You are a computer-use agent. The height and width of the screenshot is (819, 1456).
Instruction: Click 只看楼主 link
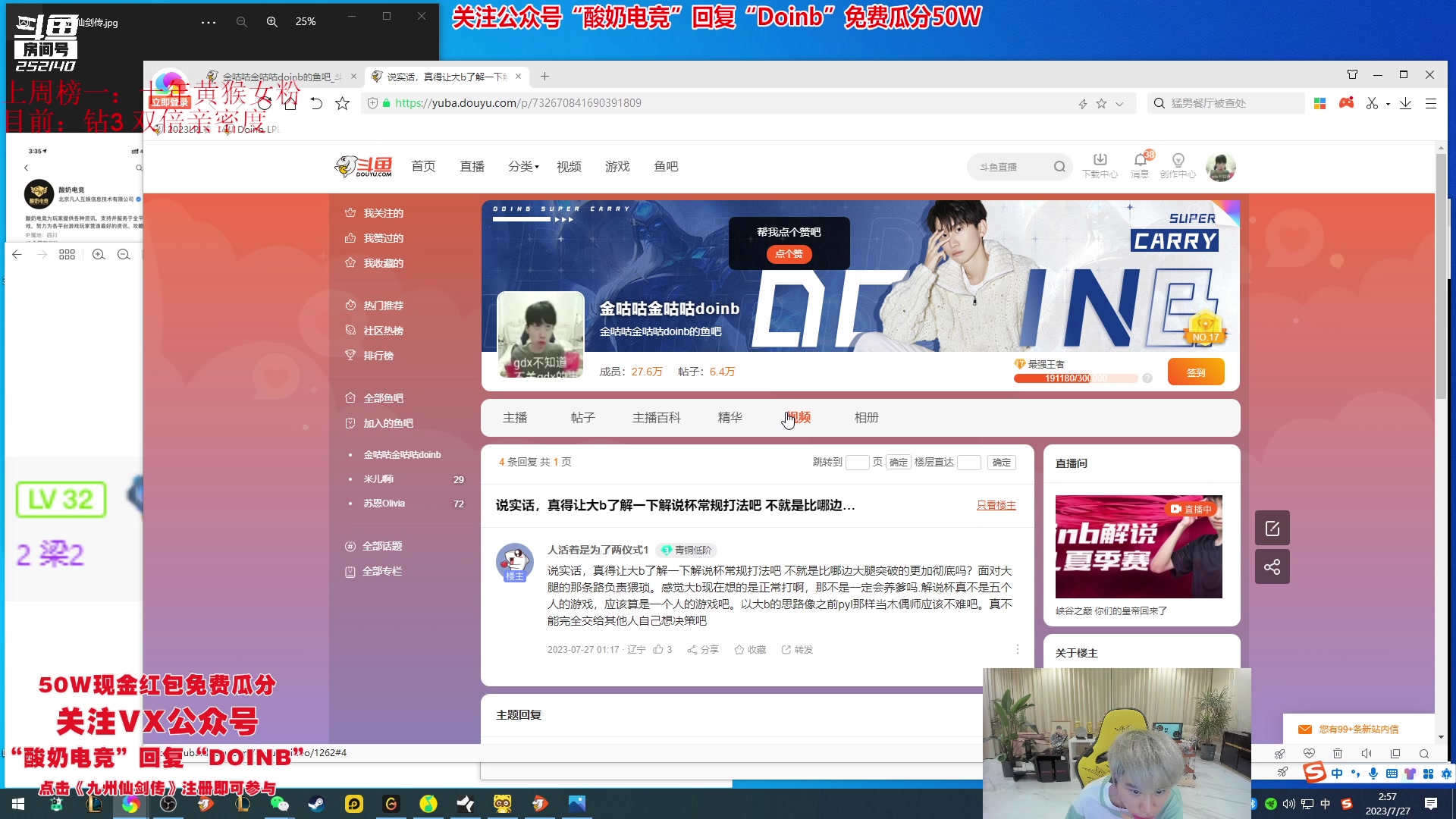coord(996,505)
